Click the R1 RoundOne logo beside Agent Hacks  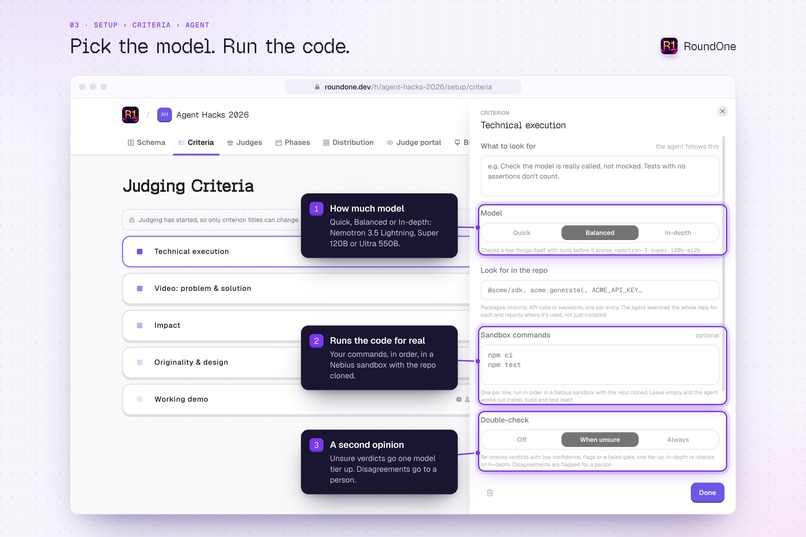click(131, 115)
